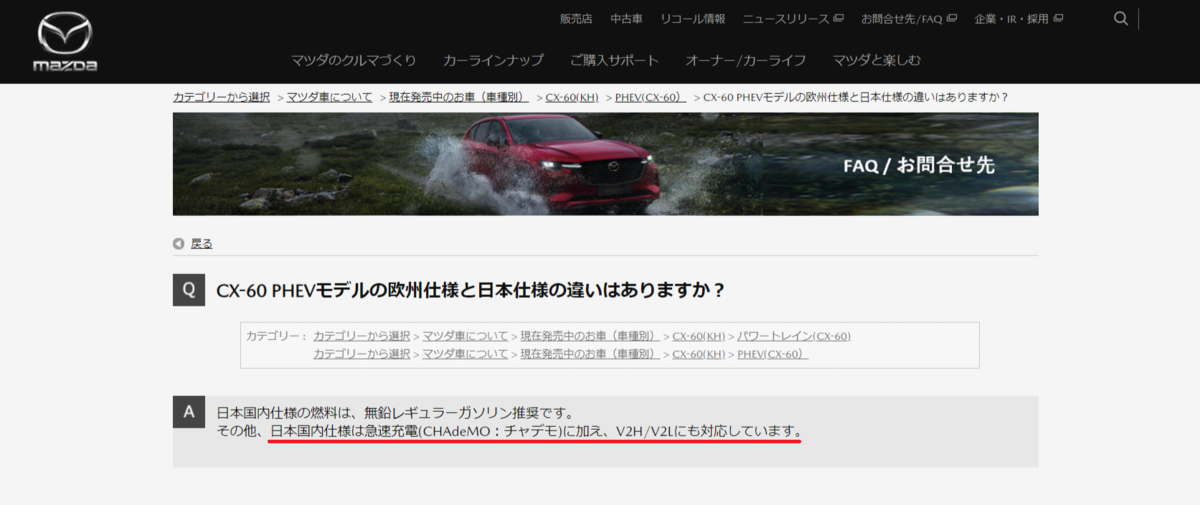Click CX-60(KH) in PHEV category row

(699, 354)
